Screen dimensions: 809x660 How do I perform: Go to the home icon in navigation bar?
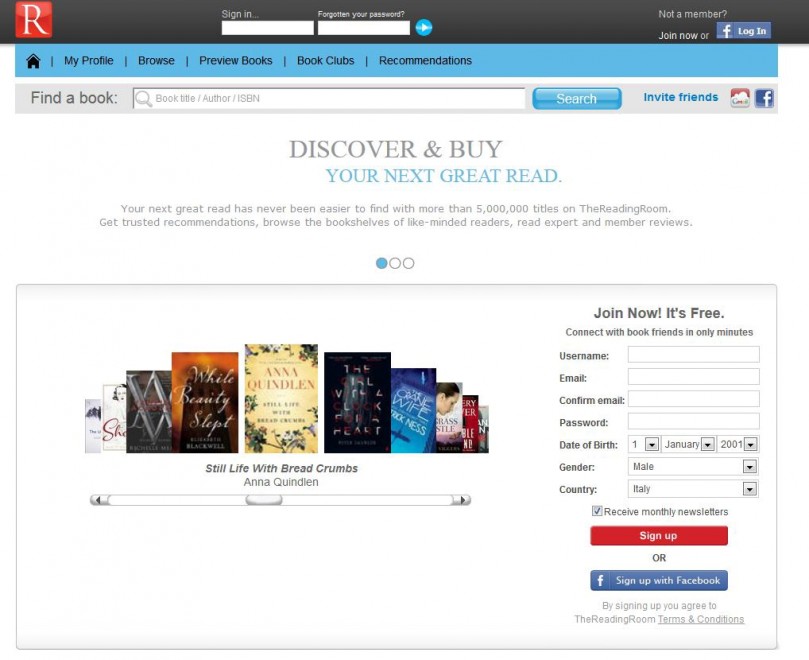coord(34,61)
